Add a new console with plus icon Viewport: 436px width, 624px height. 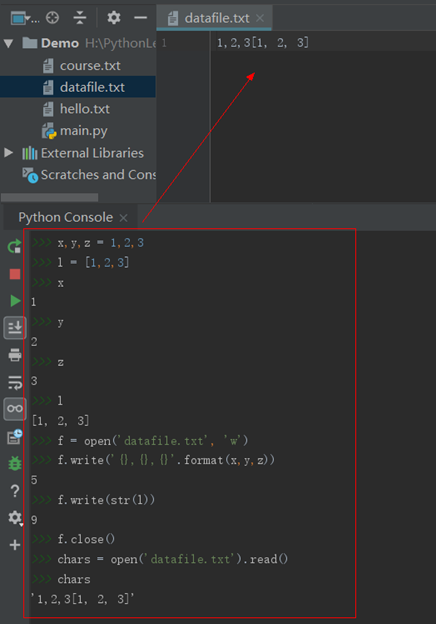[15, 545]
